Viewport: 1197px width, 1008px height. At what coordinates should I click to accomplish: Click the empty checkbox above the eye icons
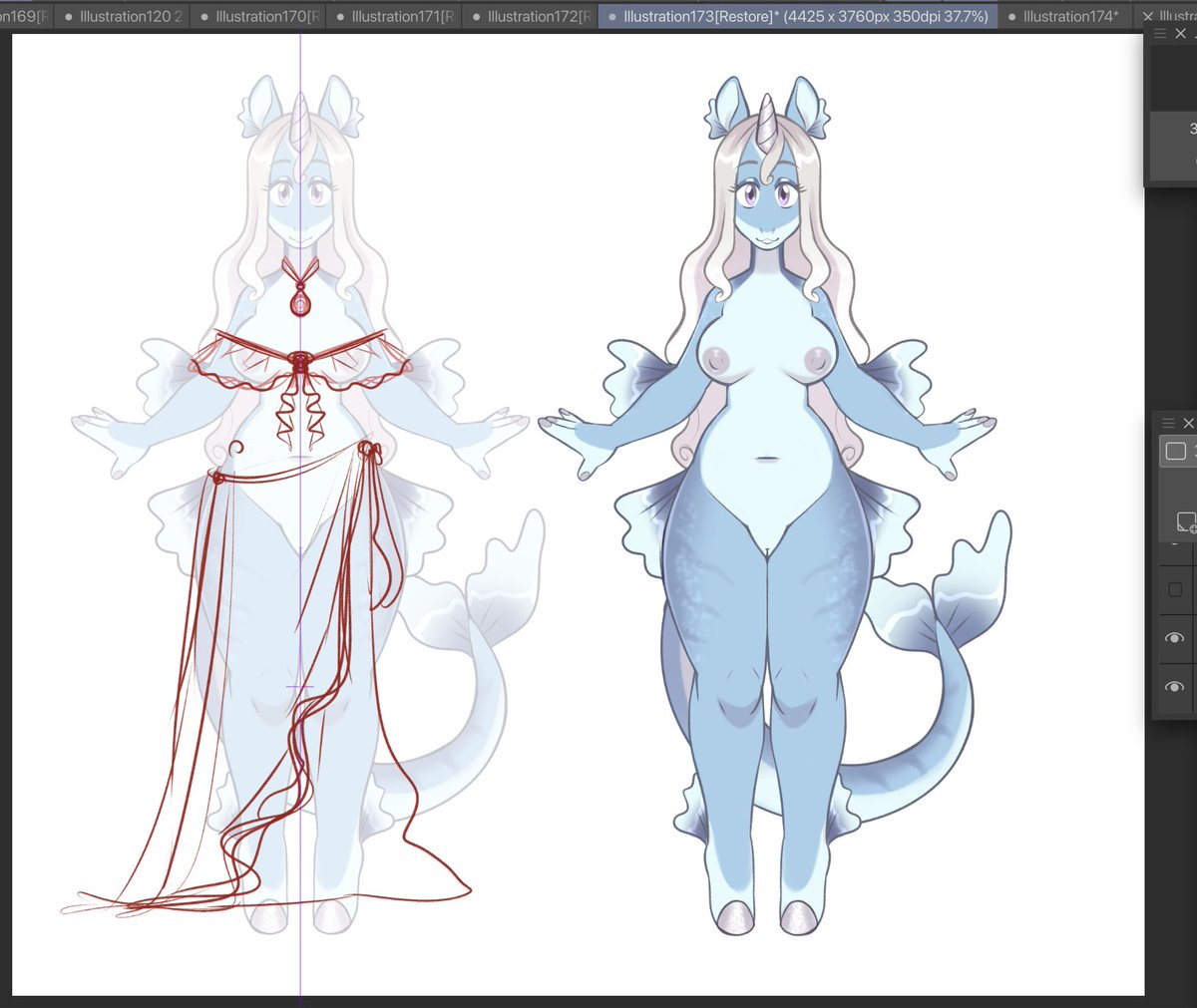[1175, 589]
